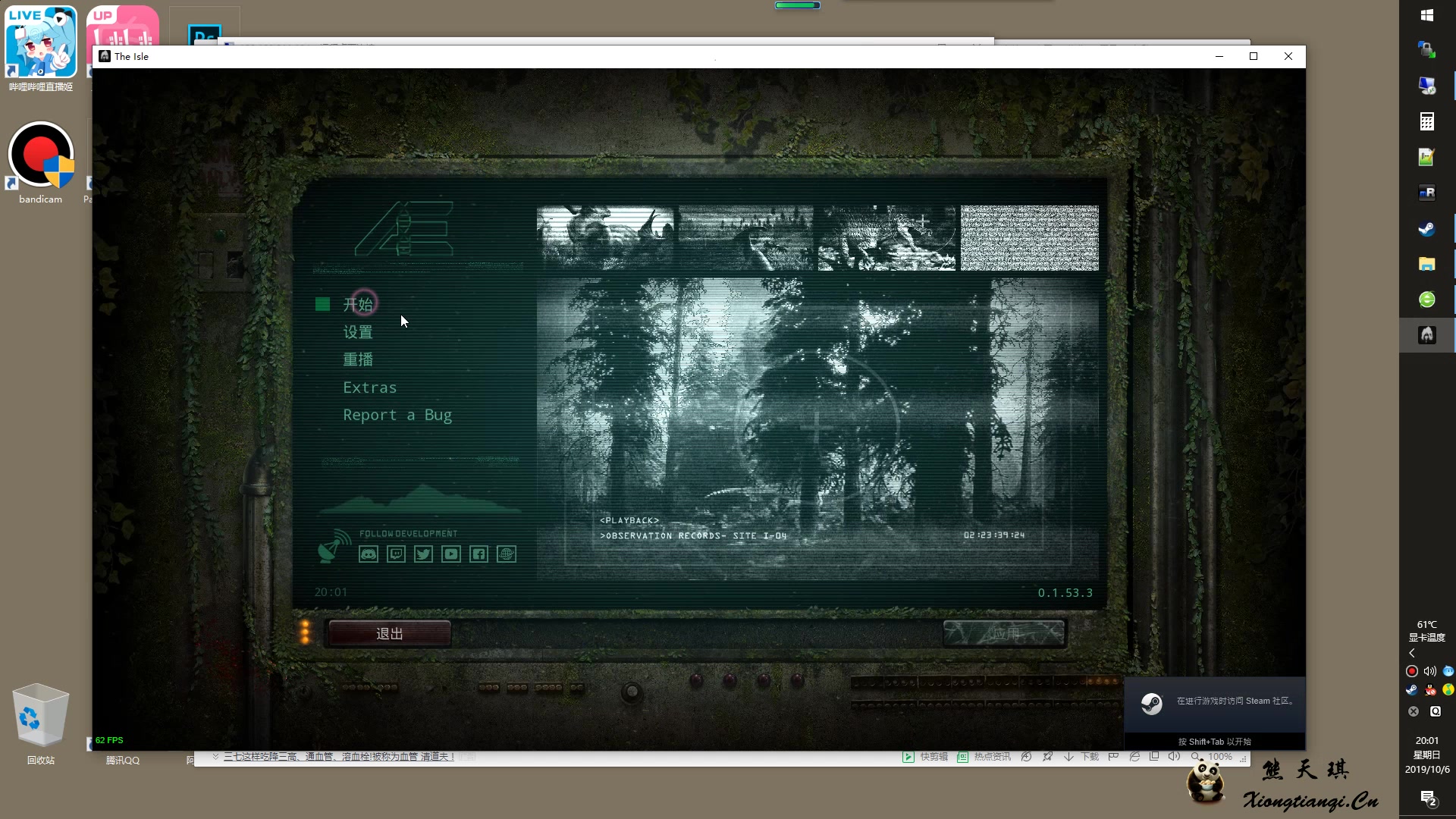The width and height of the screenshot is (1456, 819).
Task: Click the 61℃ 显卡温度 GPU temperature readout
Action: pyautogui.click(x=1427, y=631)
